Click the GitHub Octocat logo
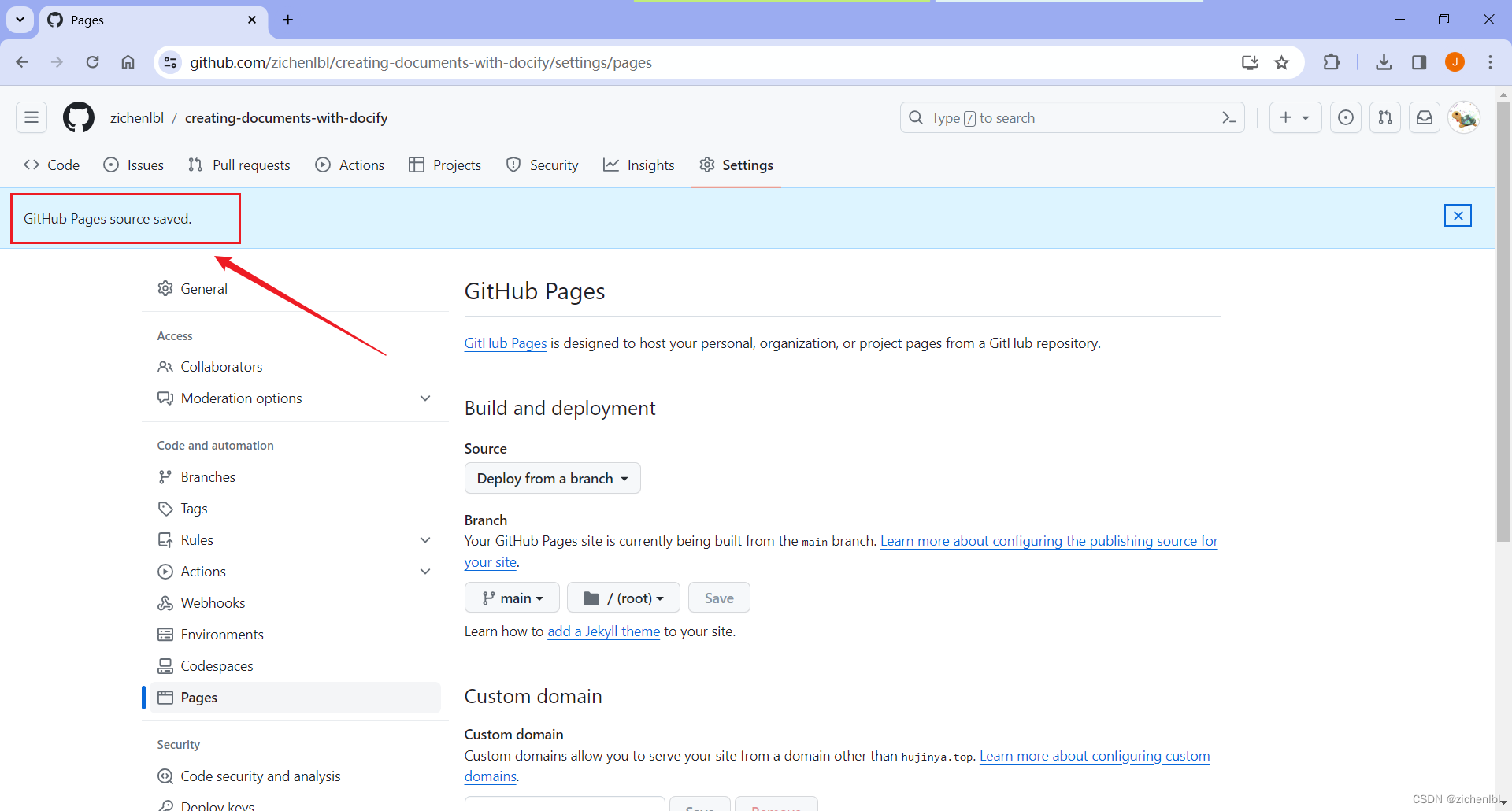This screenshot has height=811, width=1512. 79,117
